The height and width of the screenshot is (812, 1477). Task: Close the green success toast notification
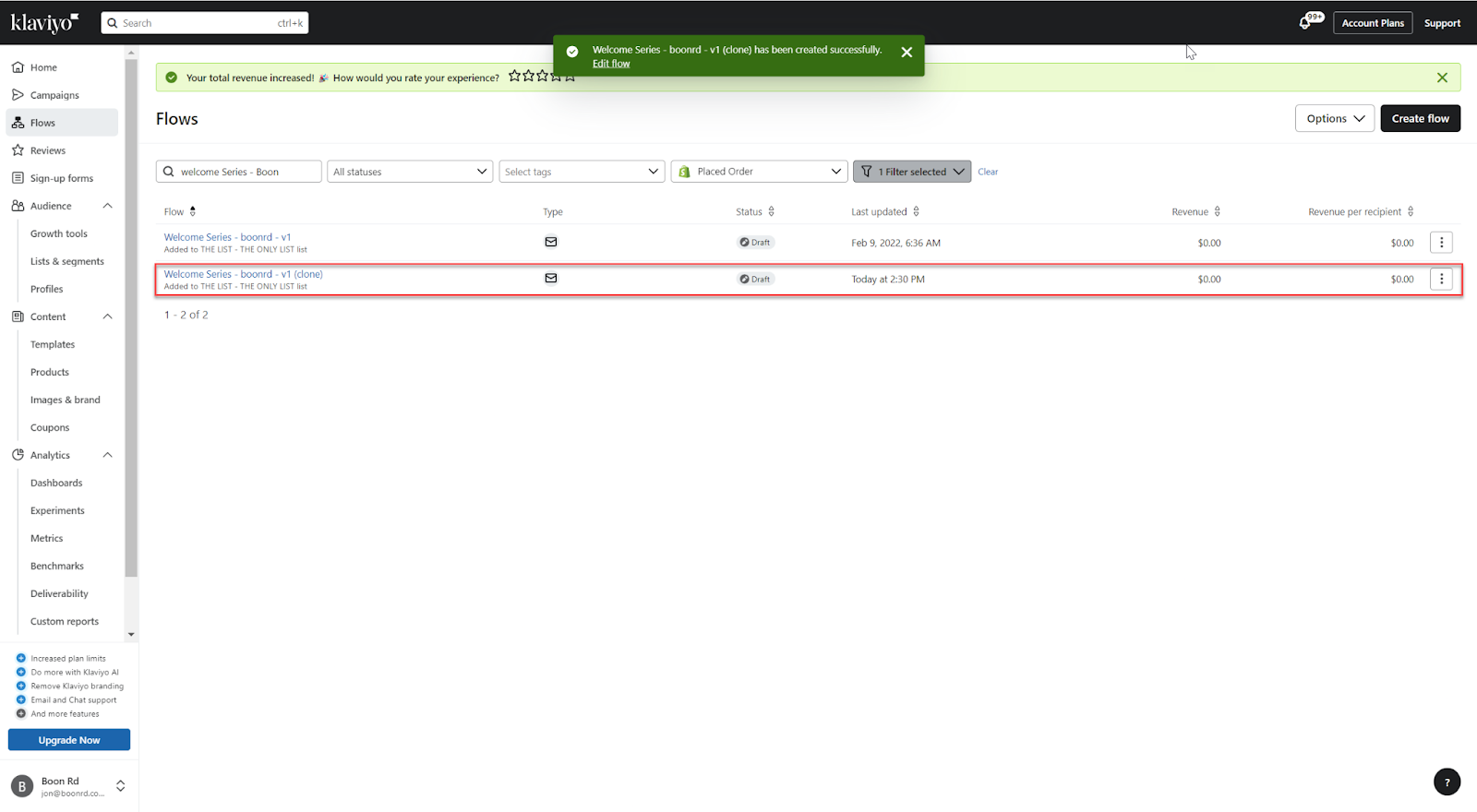pyautogui.click(x=907, y=53)
